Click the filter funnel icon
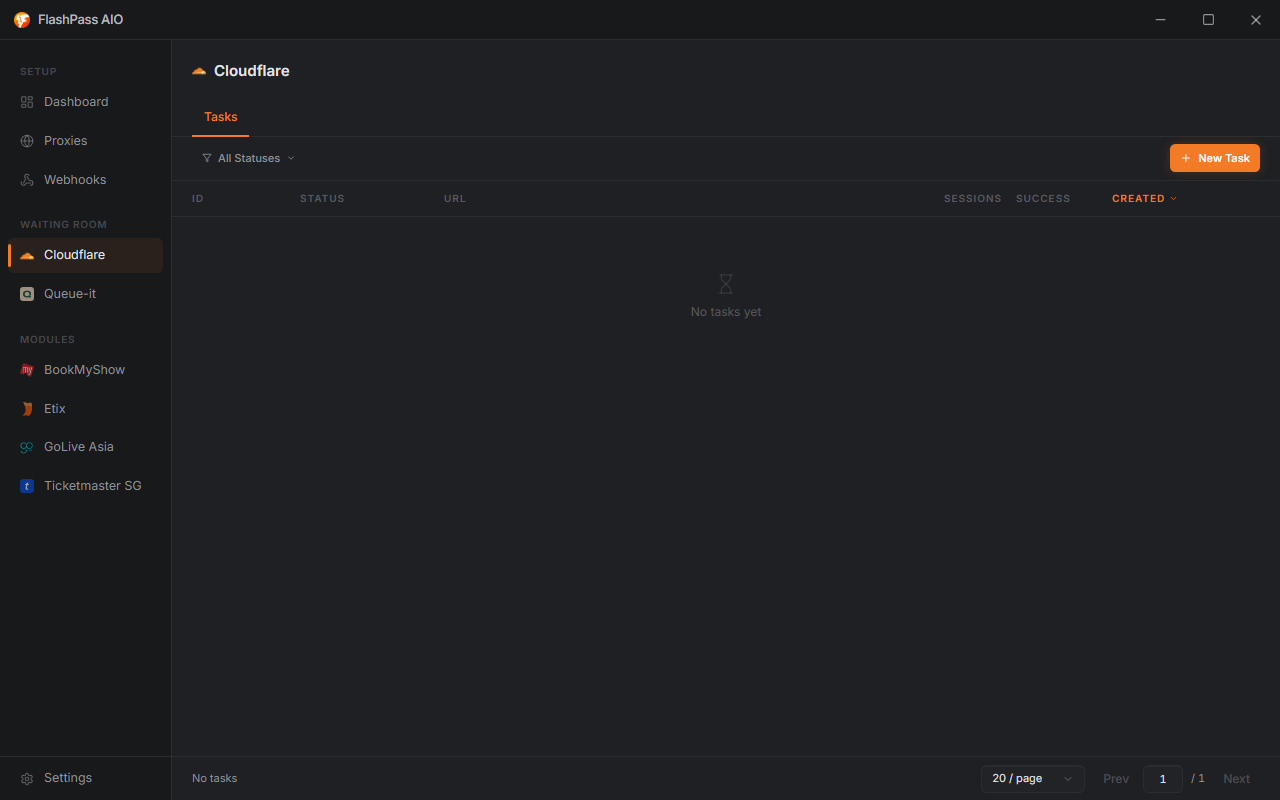Image resolution: width=1280 pixels, height=800 pixels. [207, 158]
